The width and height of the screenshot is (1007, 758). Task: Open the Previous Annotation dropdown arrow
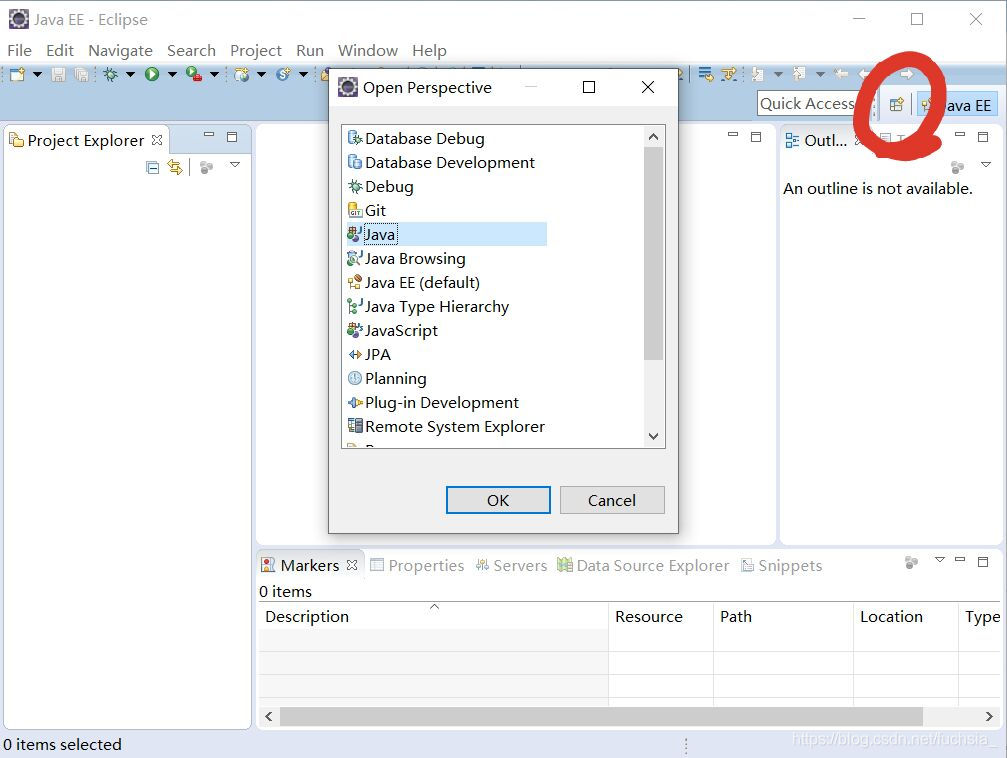point(820,75)
